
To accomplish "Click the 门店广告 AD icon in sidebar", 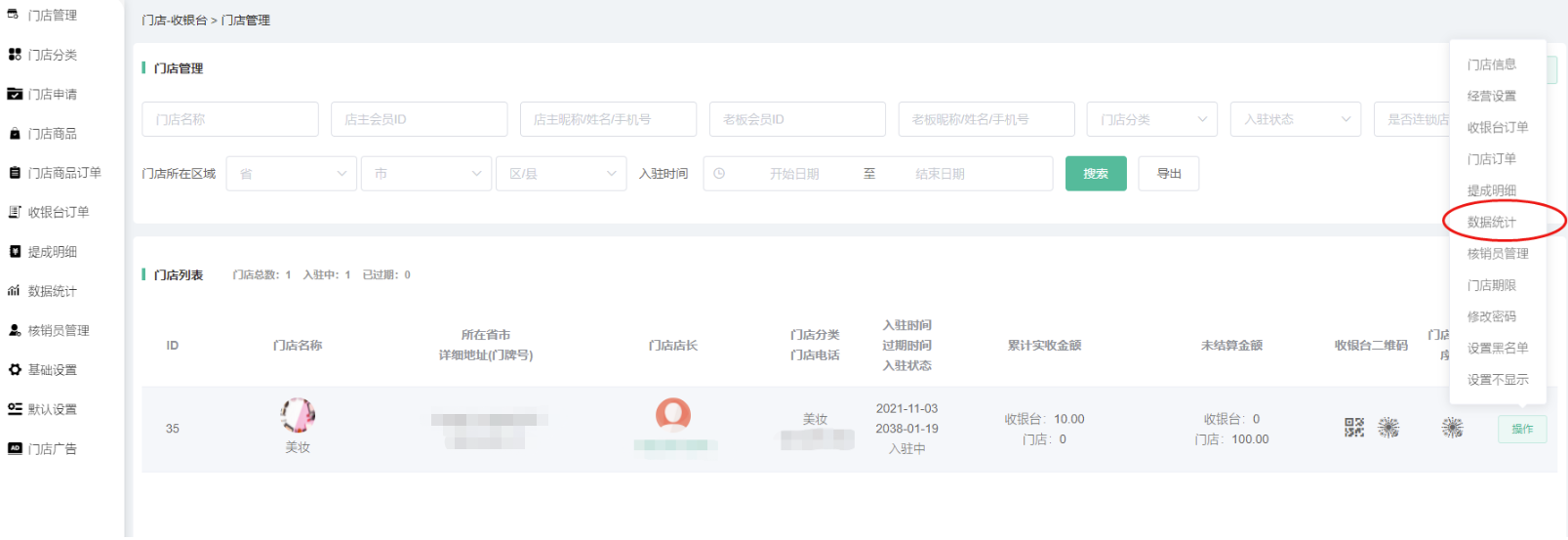I will 15,449.
